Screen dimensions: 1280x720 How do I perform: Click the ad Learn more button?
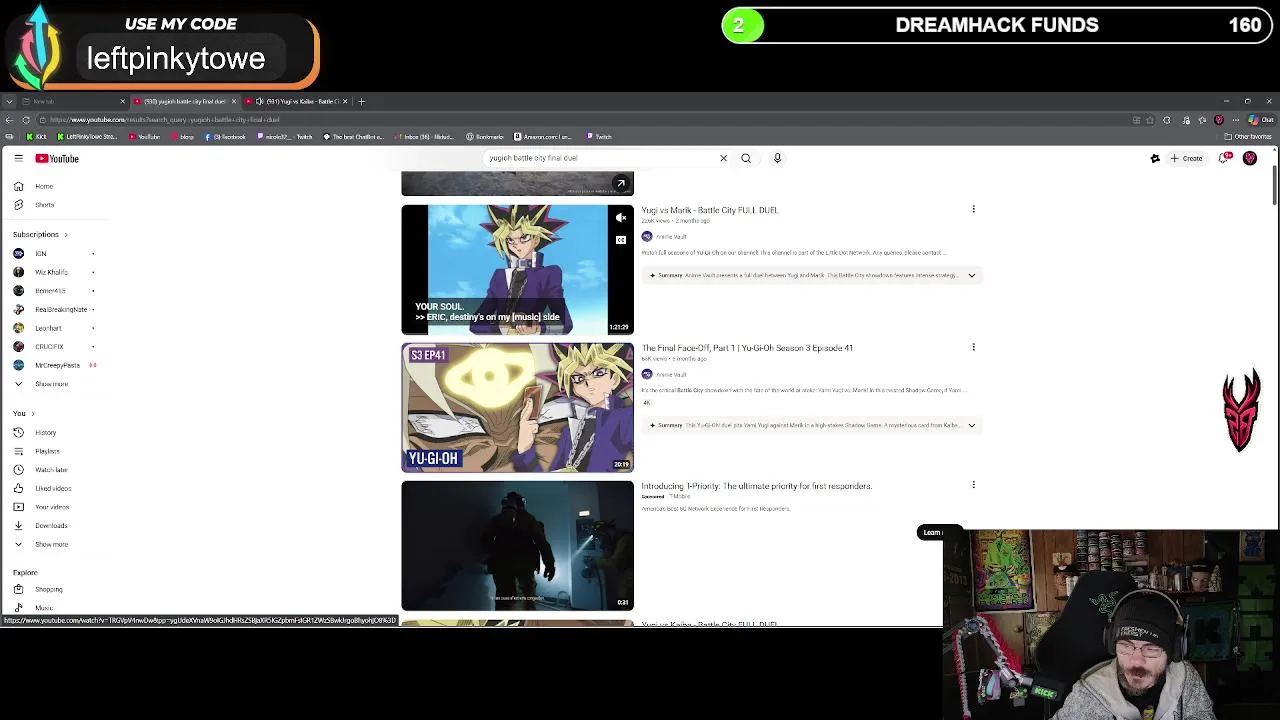931,533
